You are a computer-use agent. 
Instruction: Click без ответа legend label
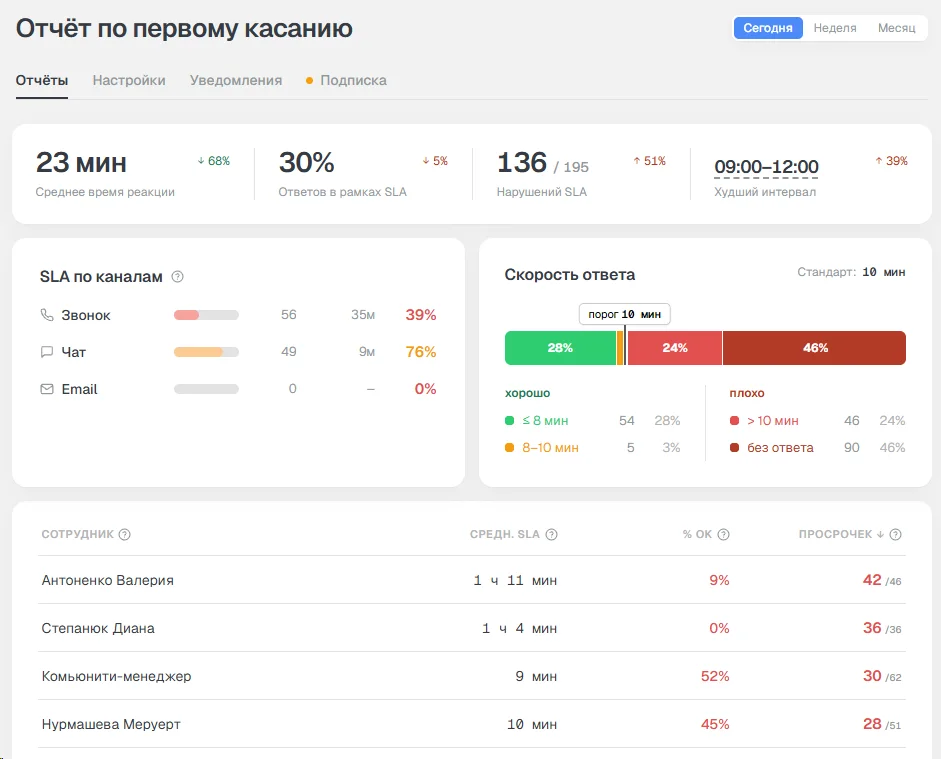tap(780, 448)
